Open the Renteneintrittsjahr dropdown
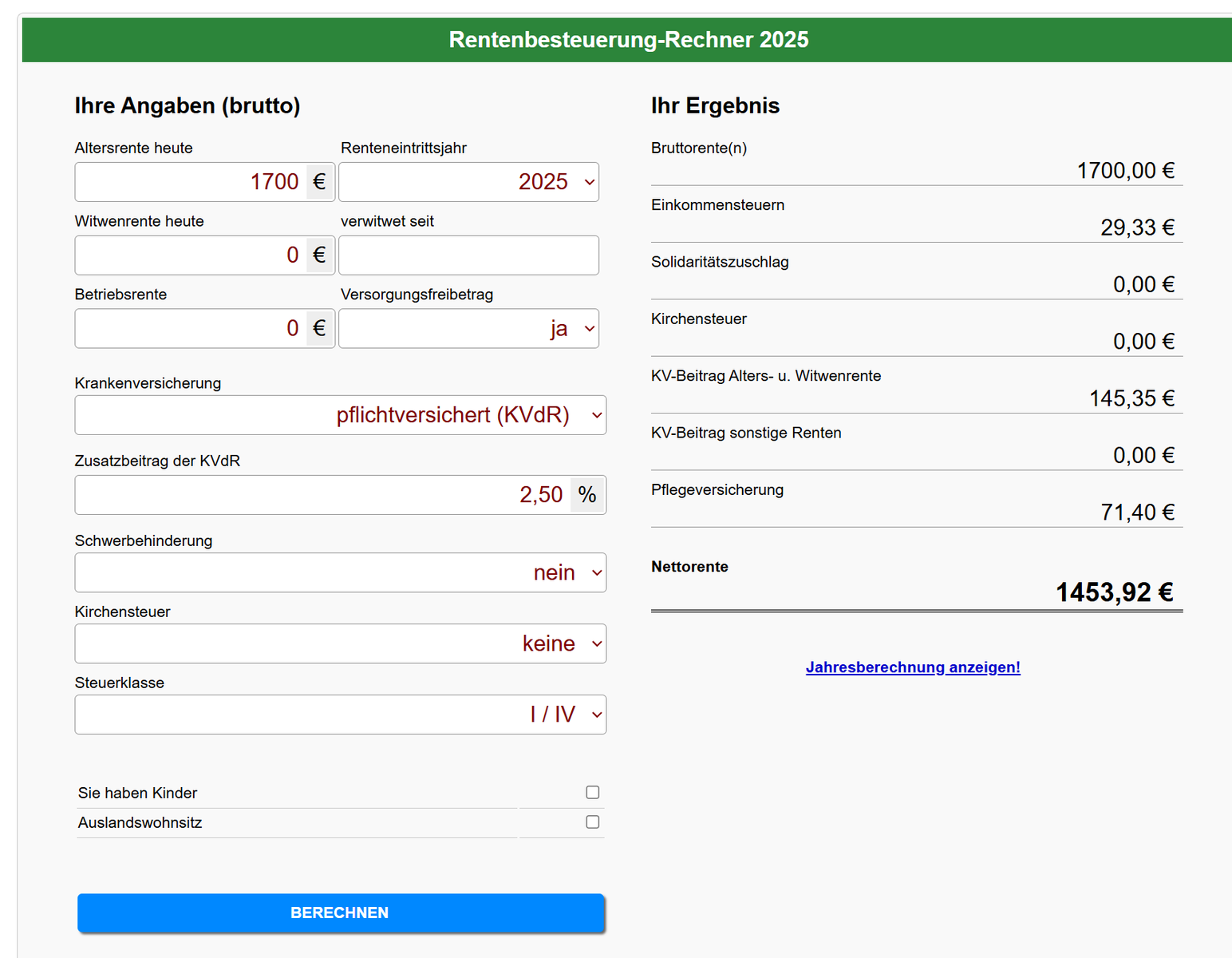This screenshot has width=1232, height=958. click(x=468, y=182)
